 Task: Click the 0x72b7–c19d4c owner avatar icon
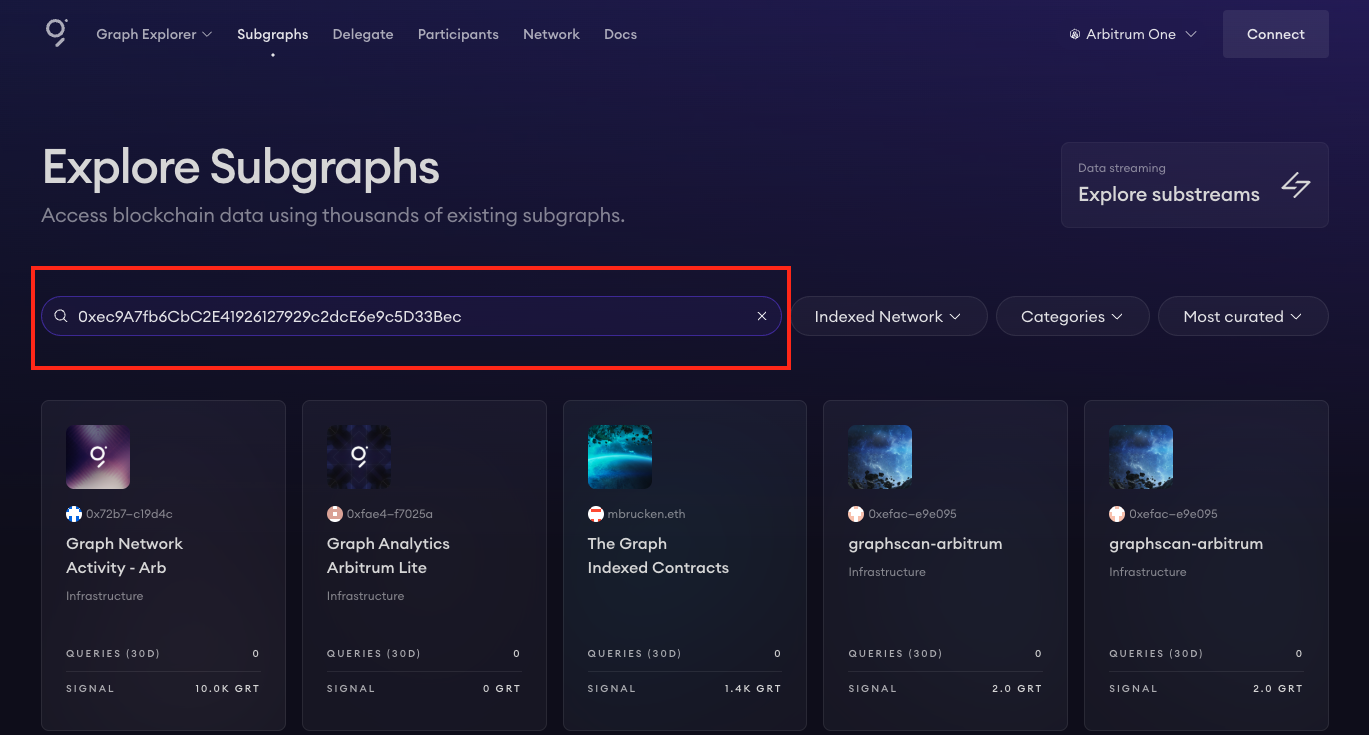[73, 514]
